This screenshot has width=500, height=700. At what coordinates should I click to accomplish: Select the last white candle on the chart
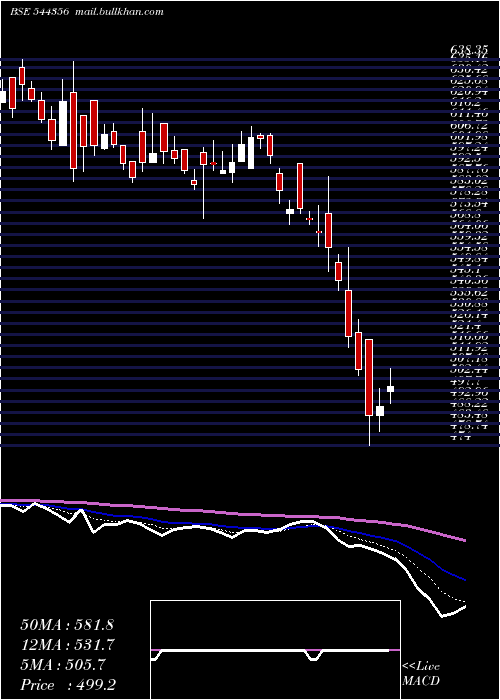[x=390, y=389]
